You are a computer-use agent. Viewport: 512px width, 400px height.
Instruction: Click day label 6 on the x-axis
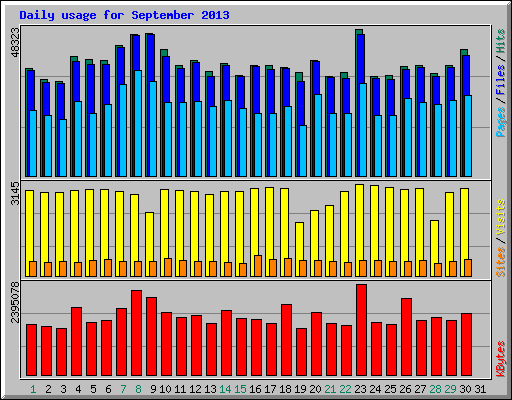pyautogui.click(x=108, y=389)
